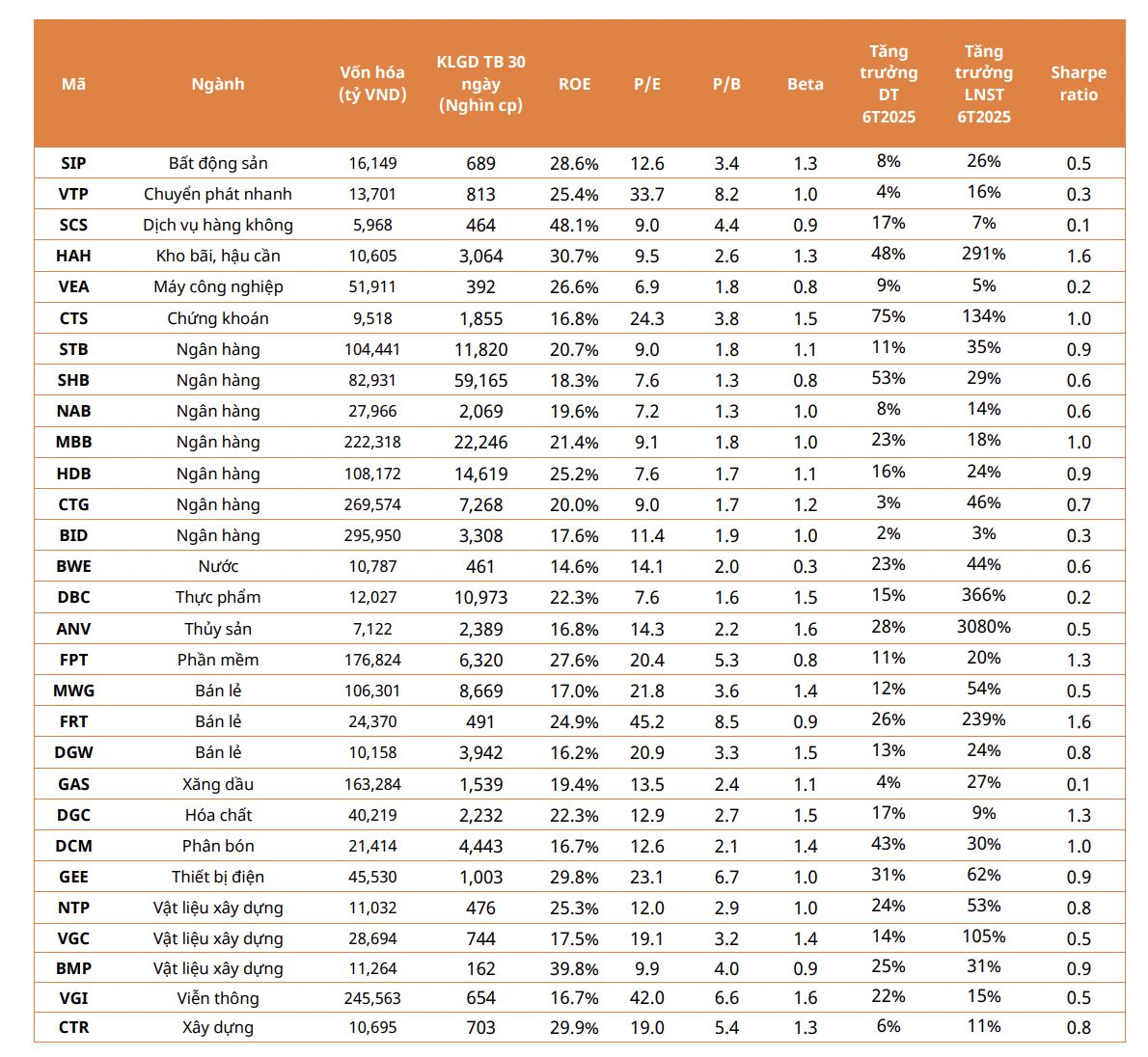1148x1057 pixels.
Task: Click the 59,165 trading volume value
Action: pyautogui.click(x=480, y=380)
